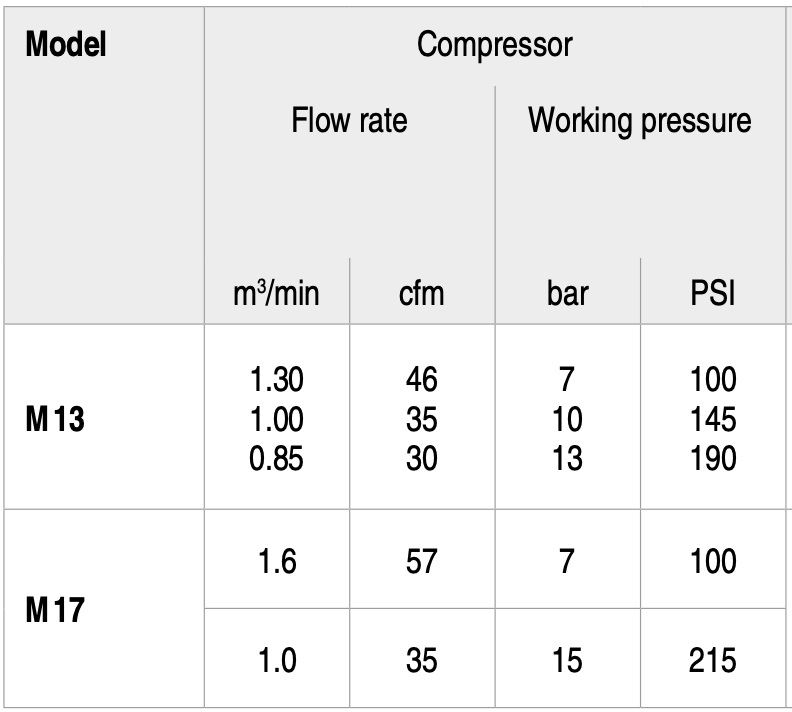Click the 145 PSI value
The height and width of the screenshot is (712, 792).
click(713, 419)
